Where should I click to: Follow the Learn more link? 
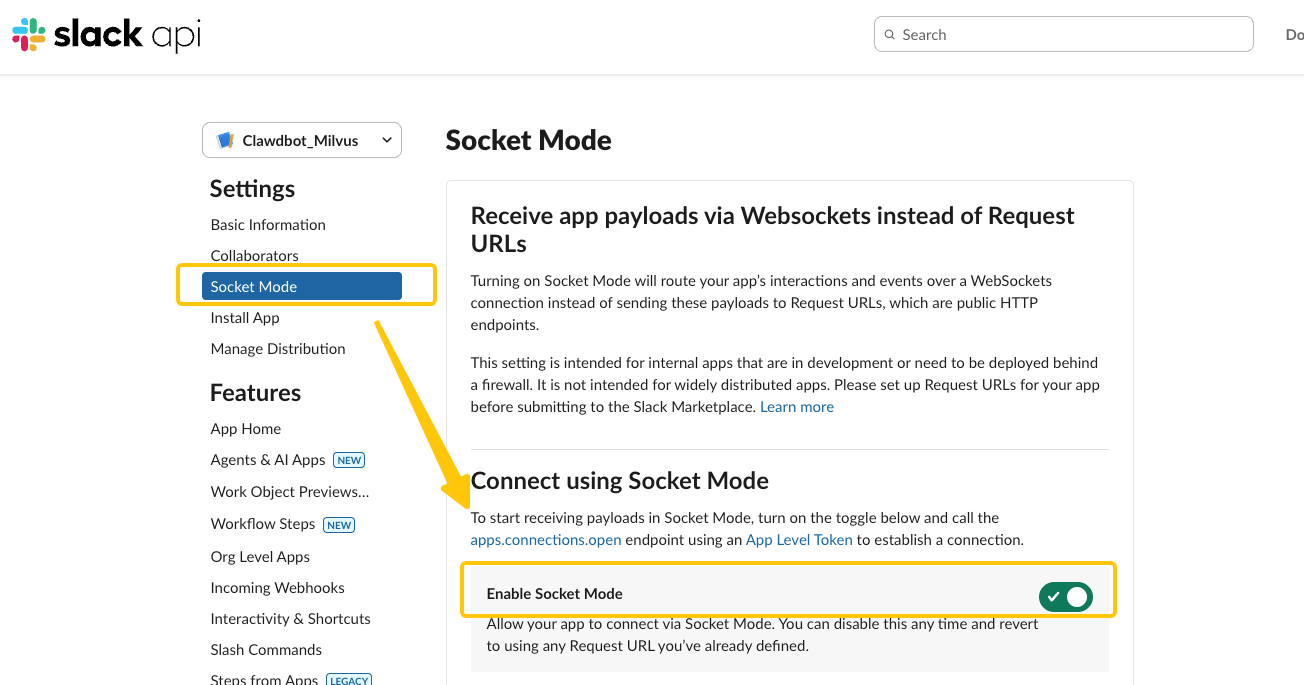(796, 407)
